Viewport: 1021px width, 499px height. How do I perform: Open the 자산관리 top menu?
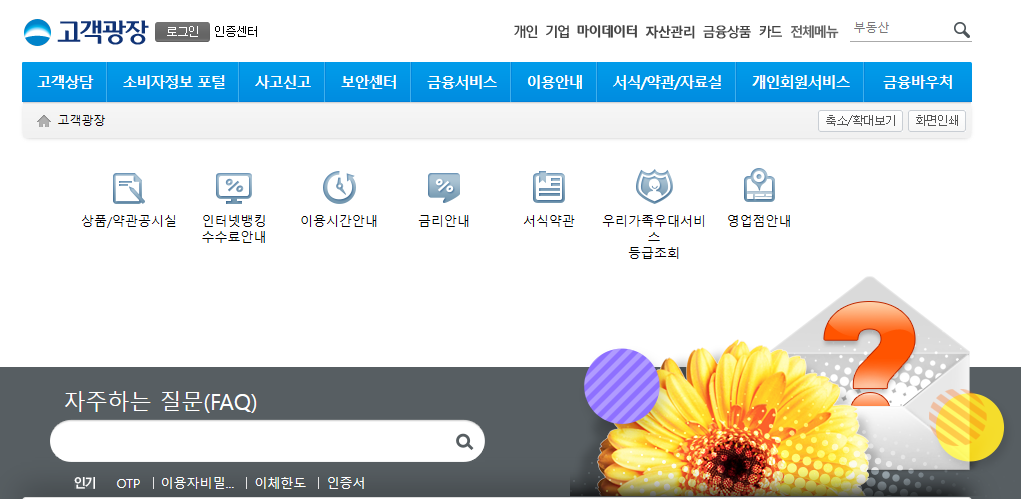[670, 32]
